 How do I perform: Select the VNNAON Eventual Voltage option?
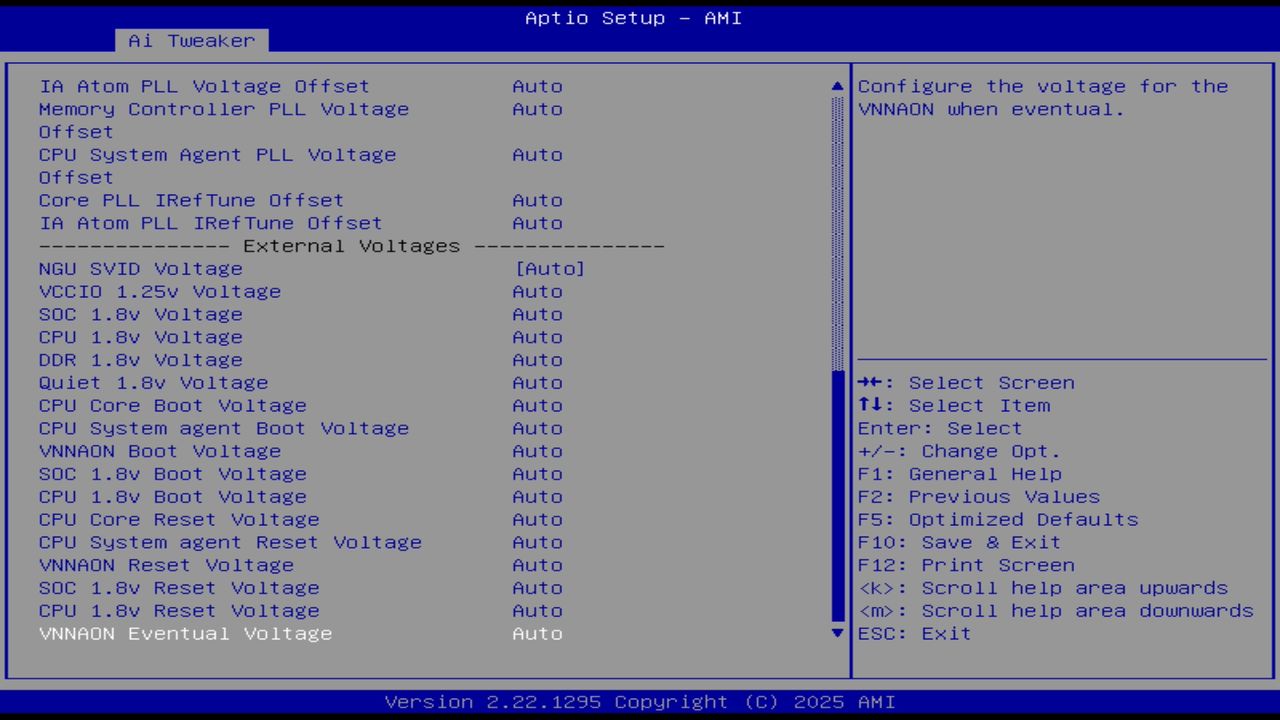pyautogui.click(x=185, y=633)
